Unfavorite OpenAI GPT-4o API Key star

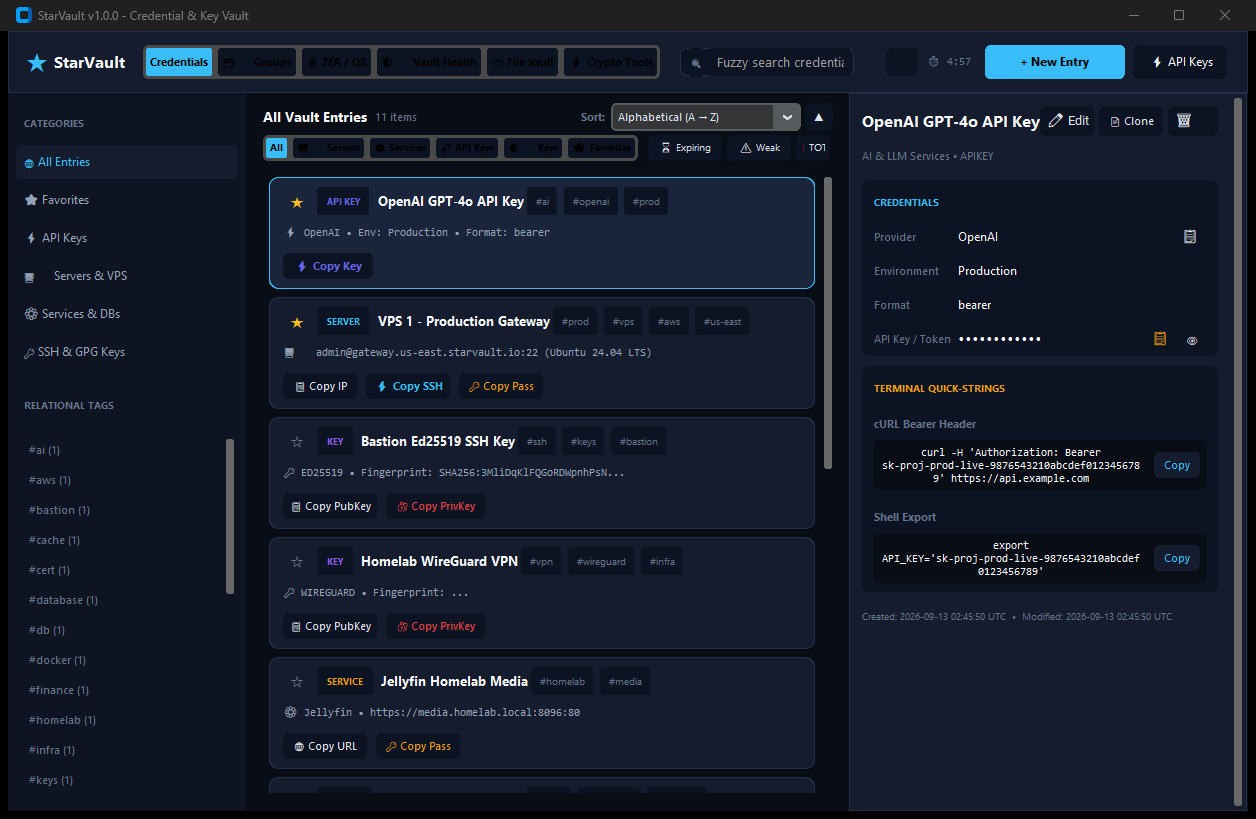click(296, 202)
